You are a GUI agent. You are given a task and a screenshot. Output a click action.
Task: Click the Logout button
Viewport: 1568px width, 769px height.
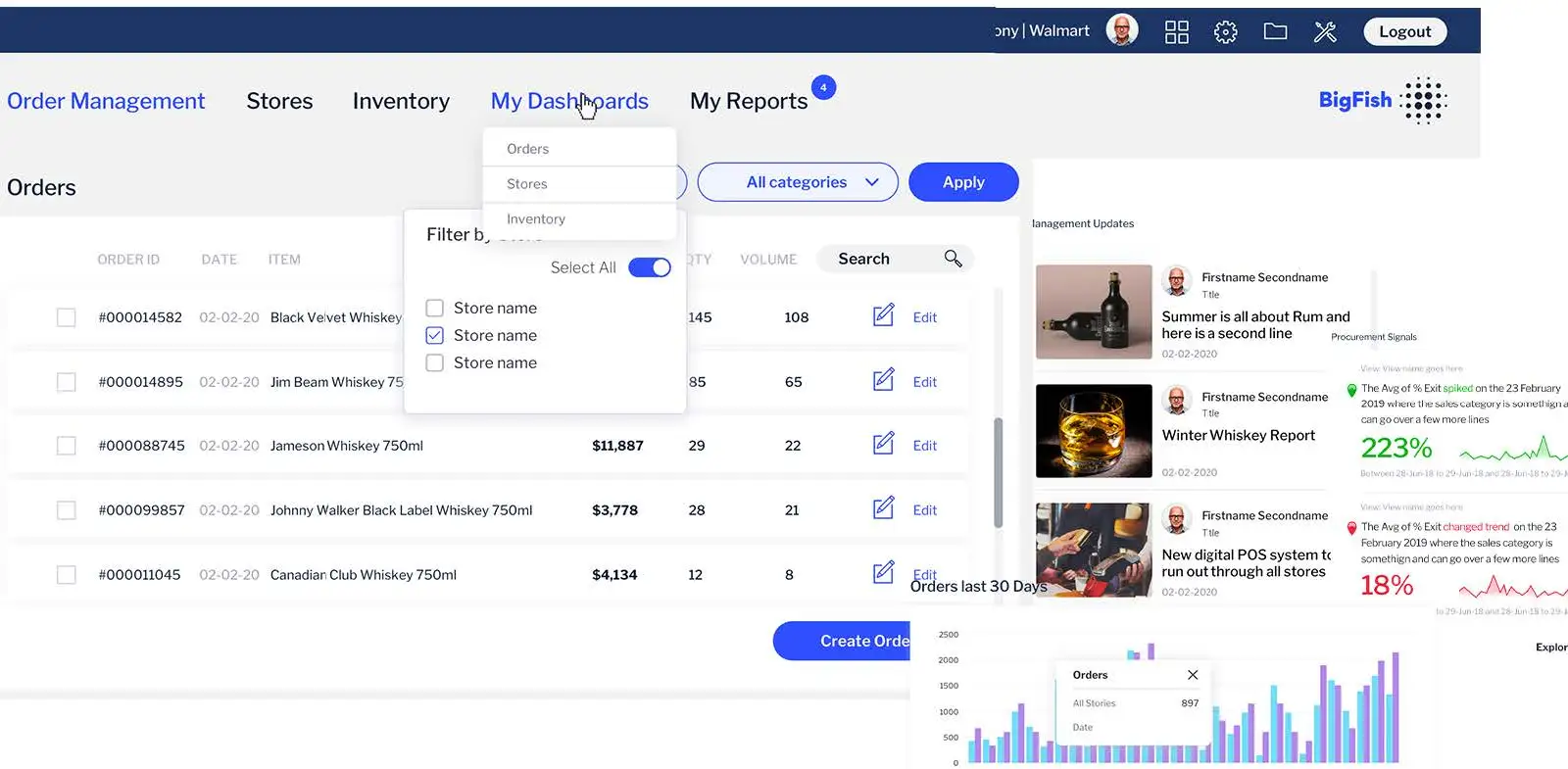1404,31
